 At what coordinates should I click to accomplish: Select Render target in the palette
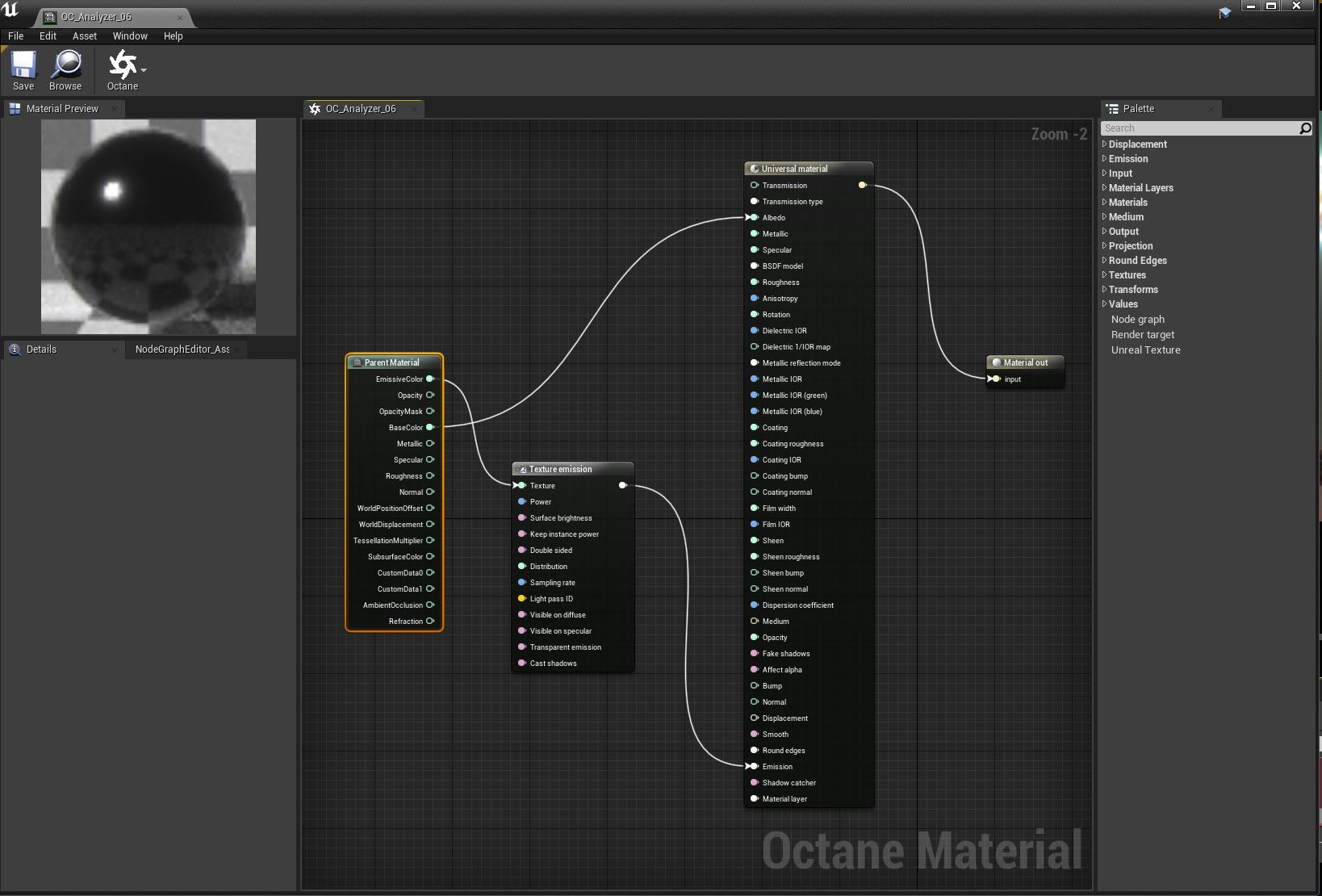click(1143, 335)
